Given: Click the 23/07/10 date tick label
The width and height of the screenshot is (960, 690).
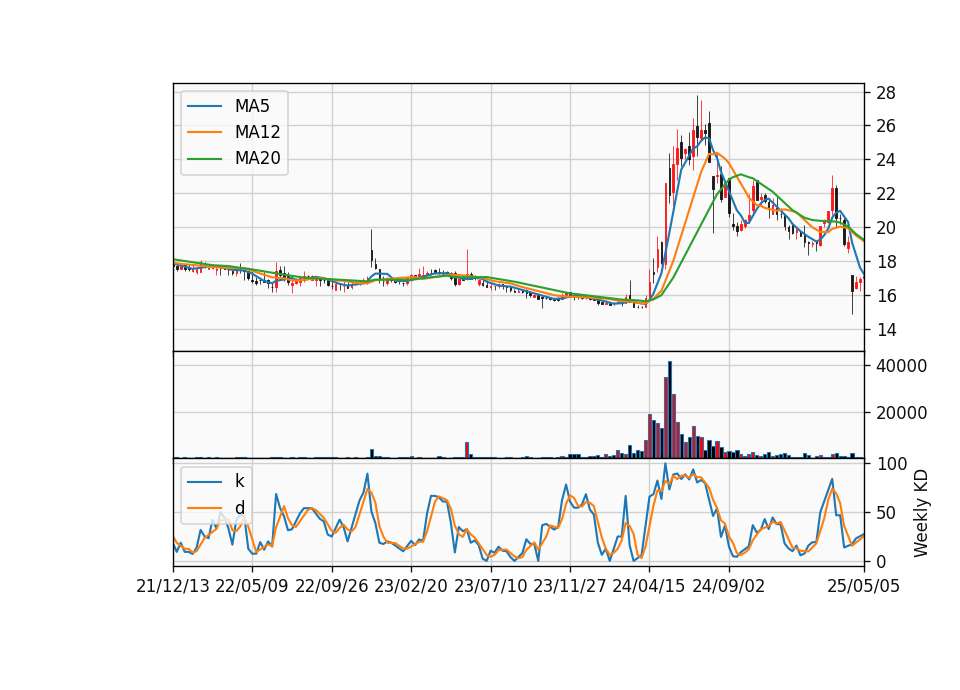Looking at the screenshot, I should click(490, 586).
